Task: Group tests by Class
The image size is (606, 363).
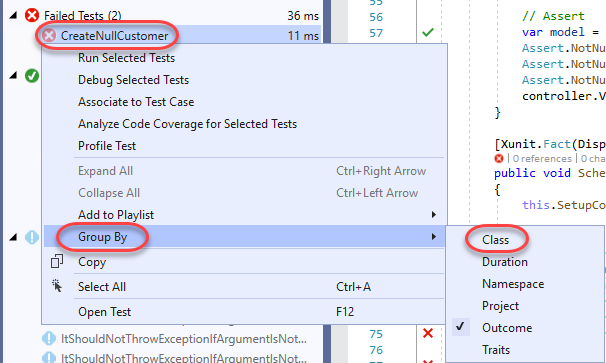Action: 495,240
